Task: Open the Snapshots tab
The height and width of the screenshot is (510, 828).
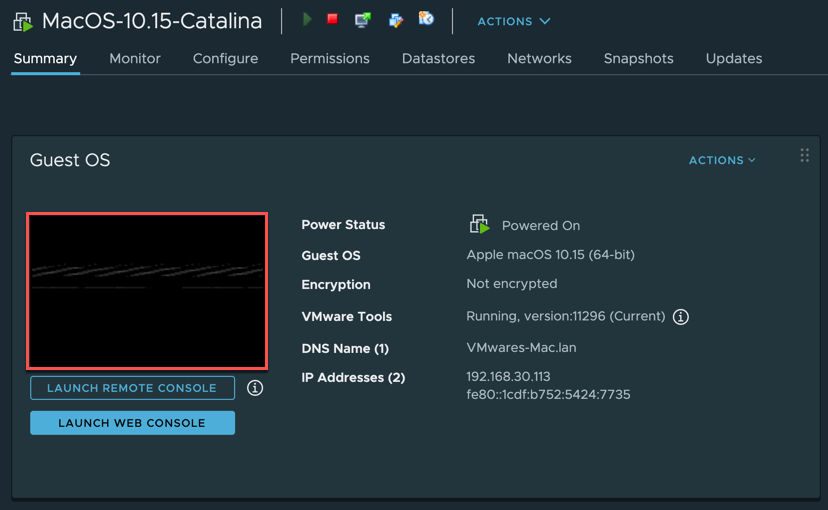Action: pyautogui.click(x=638, y=59)
